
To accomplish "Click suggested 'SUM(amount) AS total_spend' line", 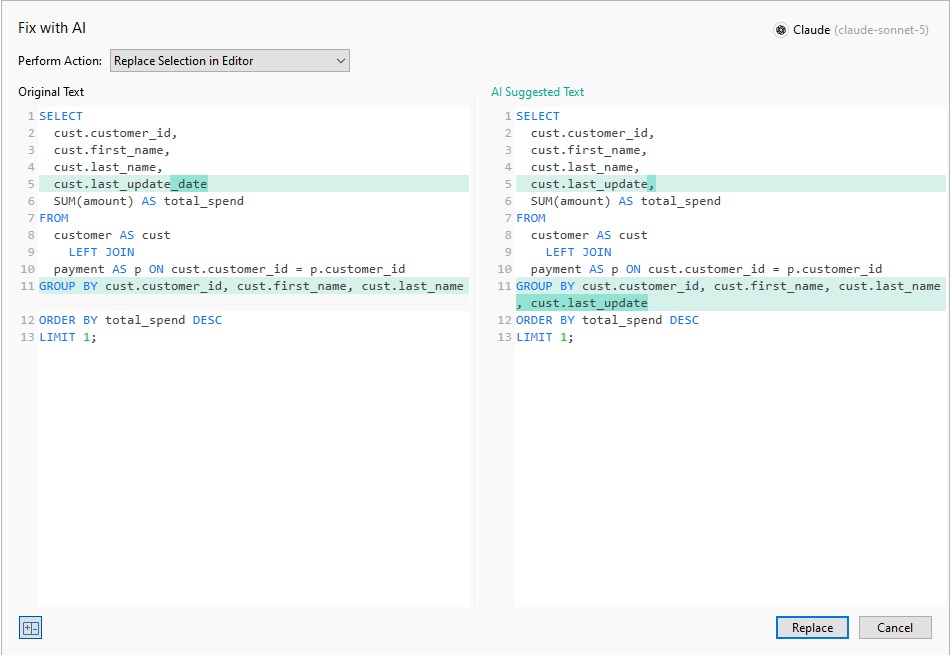I will (x=626, y=201).
